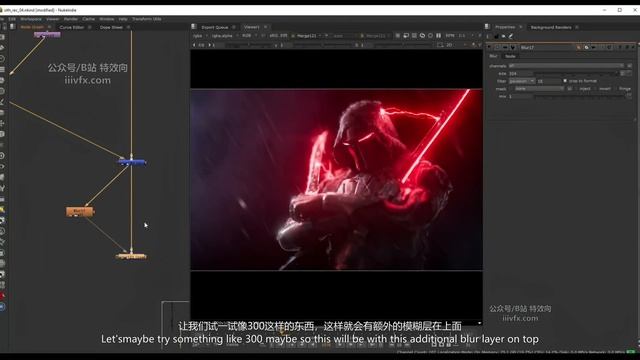This screenshot has width=640, height=360.
Task: Click the orange color icon in Blur17 header
Action: (578, 47)
